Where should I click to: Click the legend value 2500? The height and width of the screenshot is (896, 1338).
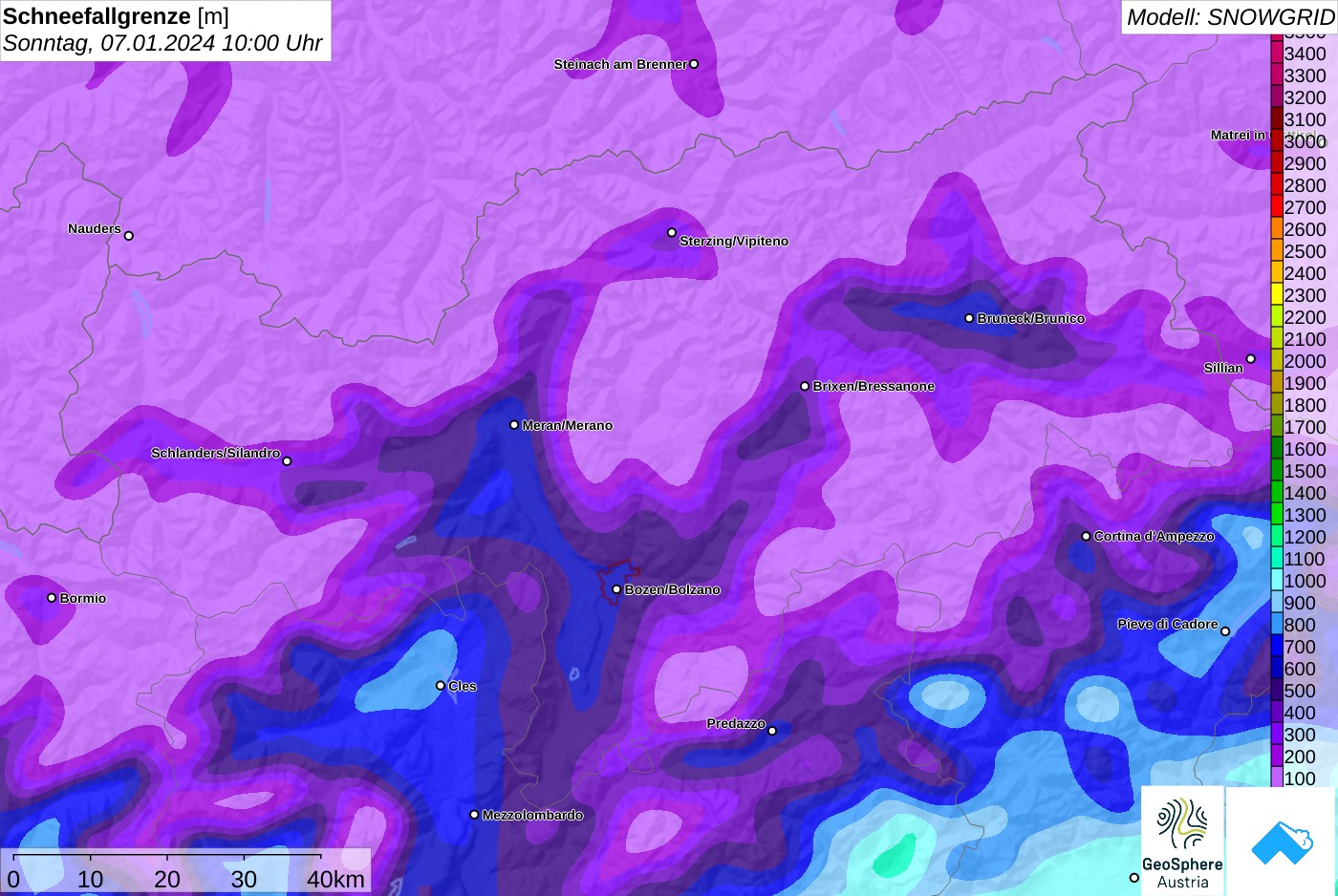click(1305, 251)
